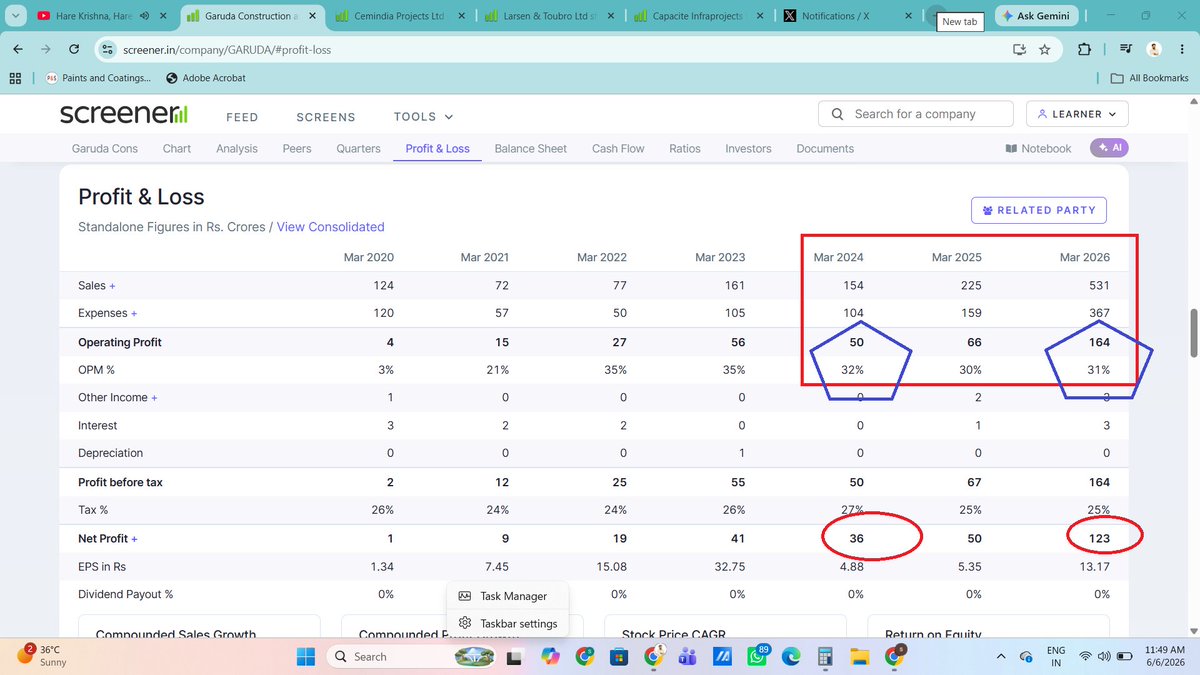Open the View Consolidated link
The height and width of the screenshot is (675, 1200).
(x=330, y=227)
